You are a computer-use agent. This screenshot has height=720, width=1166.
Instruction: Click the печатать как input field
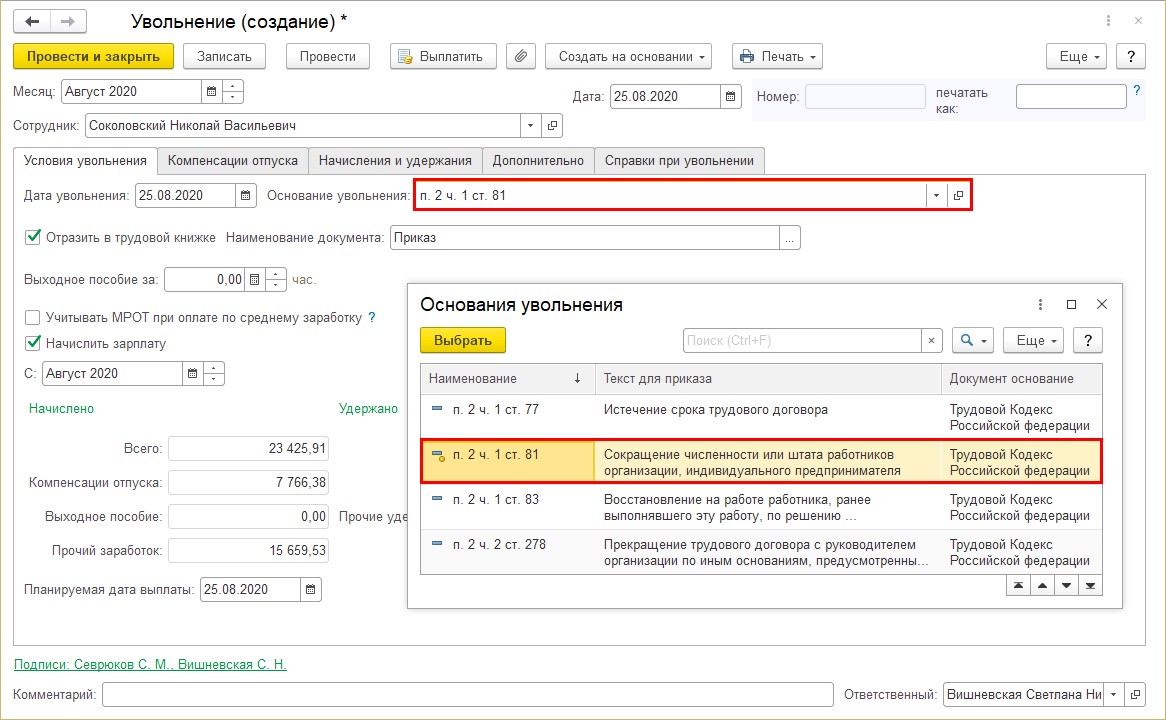(1072, 97)
